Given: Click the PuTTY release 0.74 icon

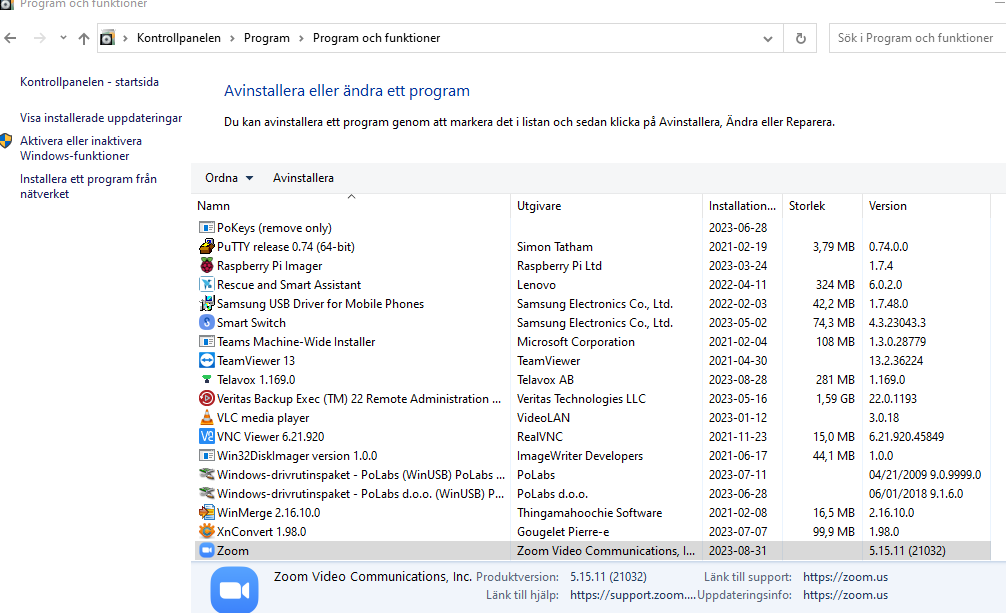Looking at the screenshot, I should 206,246.
